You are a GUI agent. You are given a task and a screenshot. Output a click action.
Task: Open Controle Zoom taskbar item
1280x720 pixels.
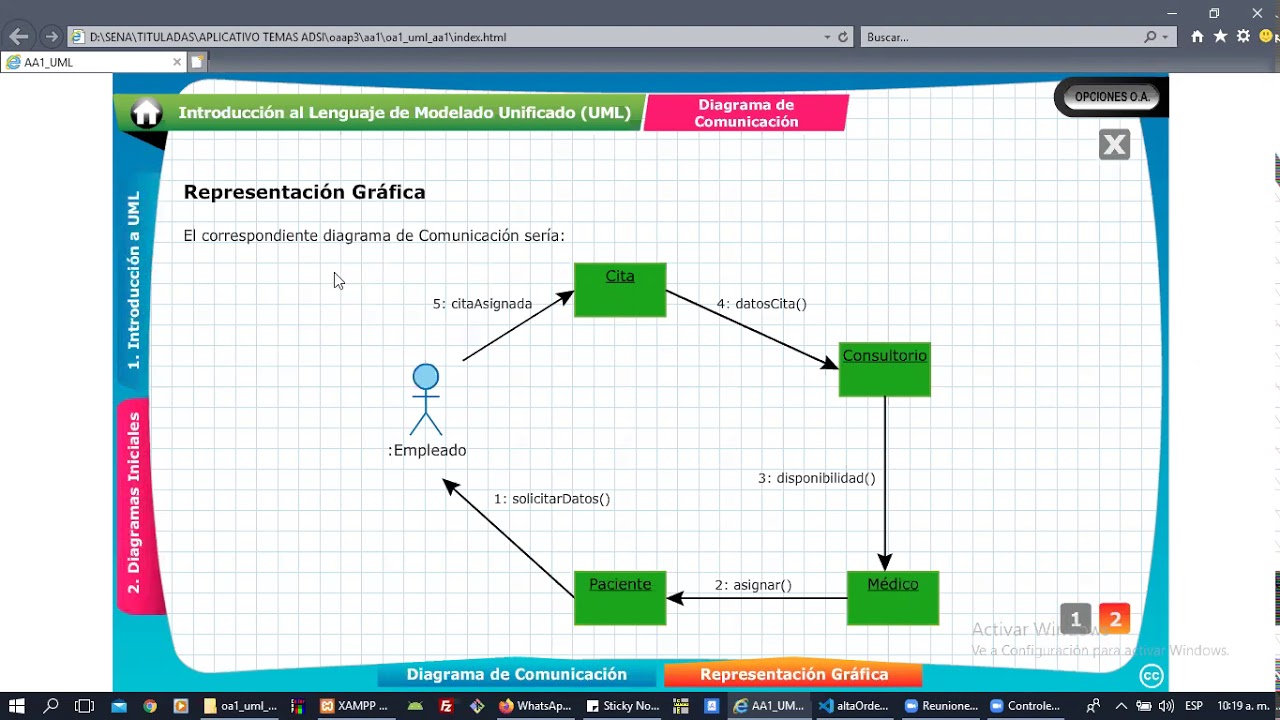pyautogui.click(x=1025, y=706)
